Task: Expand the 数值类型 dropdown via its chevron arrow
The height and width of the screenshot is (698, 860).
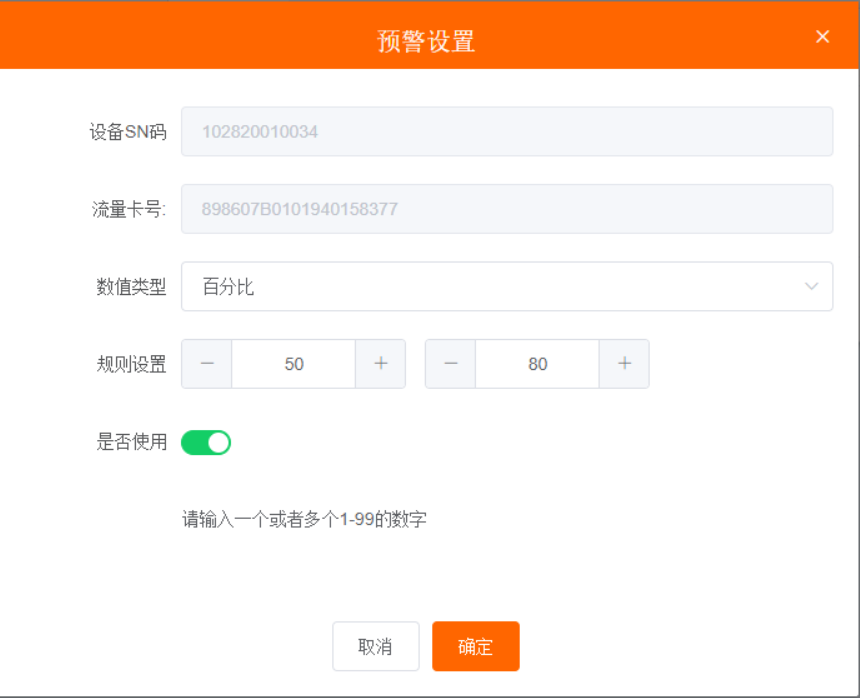Action: point(811,286)
